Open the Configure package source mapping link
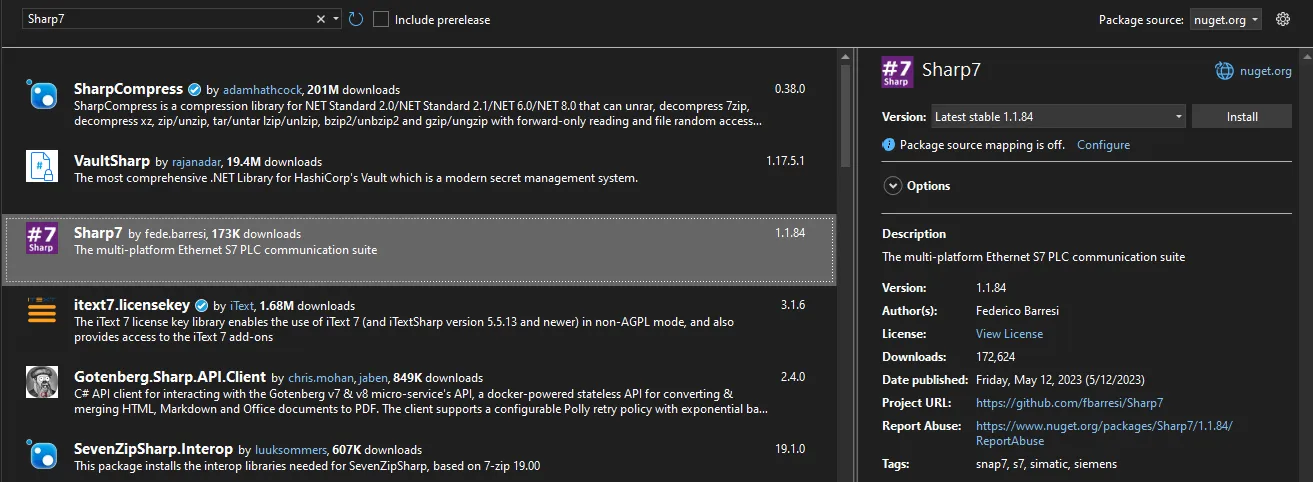This screenshot has height=482, width=1313. (1103, 145)
